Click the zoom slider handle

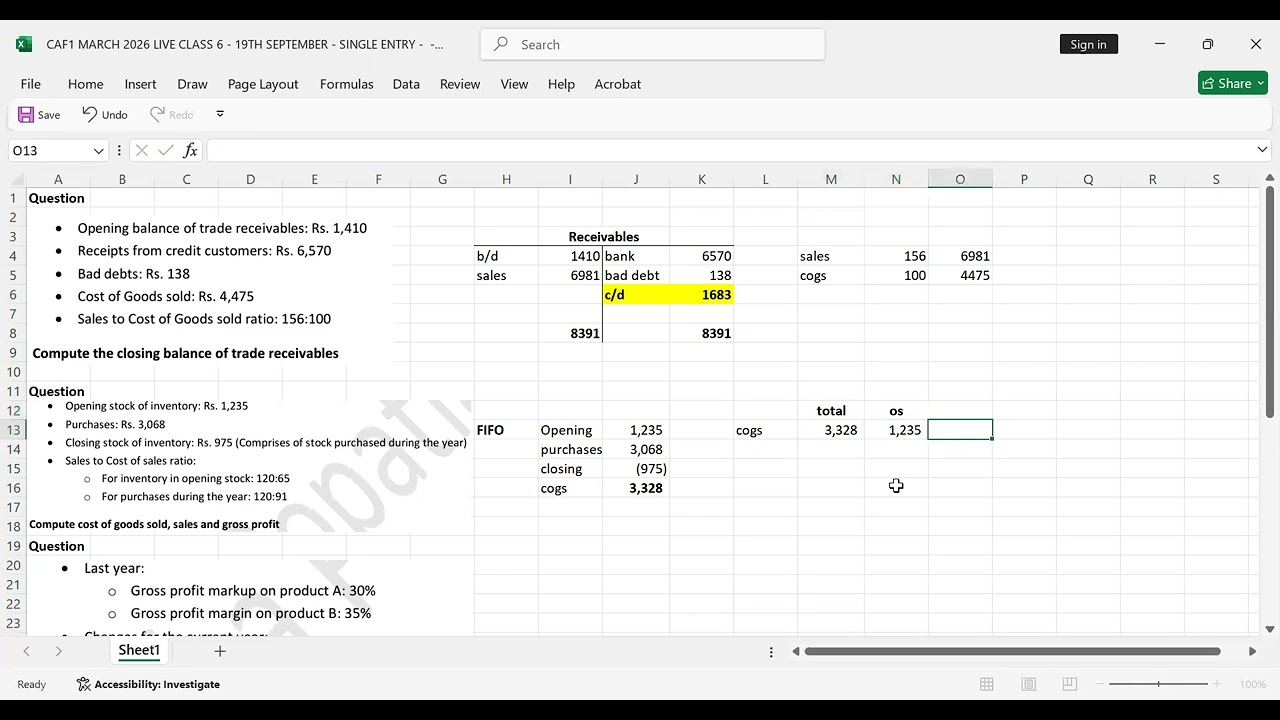pyautogui.click(x=1158, y=684)
